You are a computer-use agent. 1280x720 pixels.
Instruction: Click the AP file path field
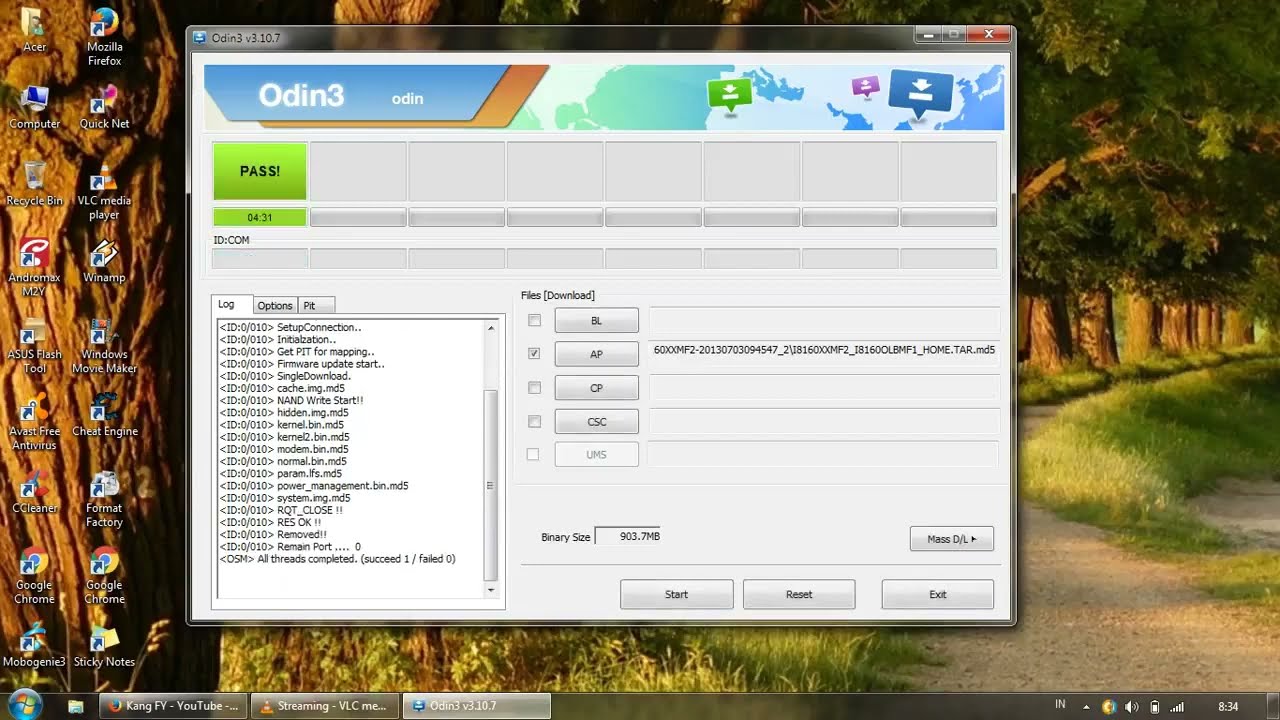pyautogui.click(x=824, y=351)
